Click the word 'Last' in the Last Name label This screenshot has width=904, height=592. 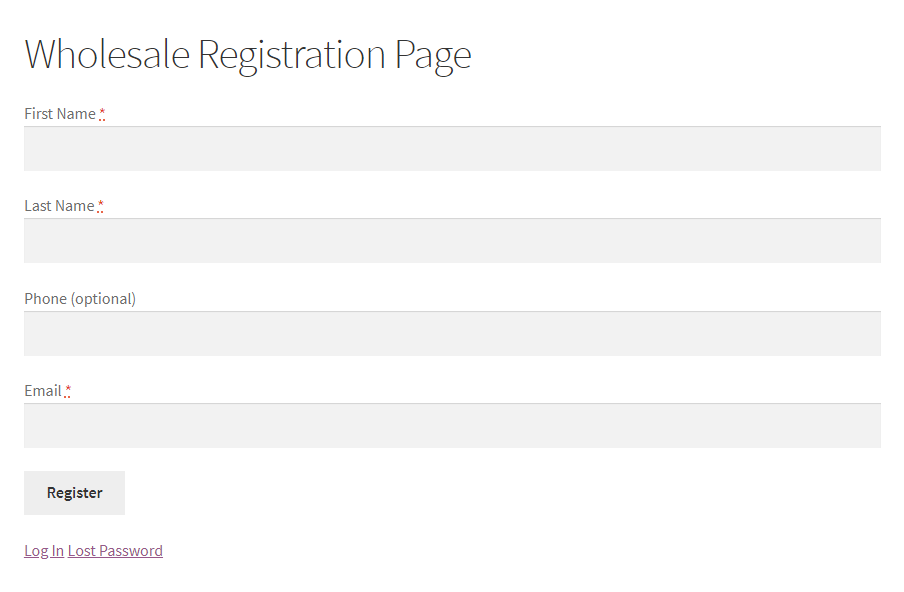(38, 206)
